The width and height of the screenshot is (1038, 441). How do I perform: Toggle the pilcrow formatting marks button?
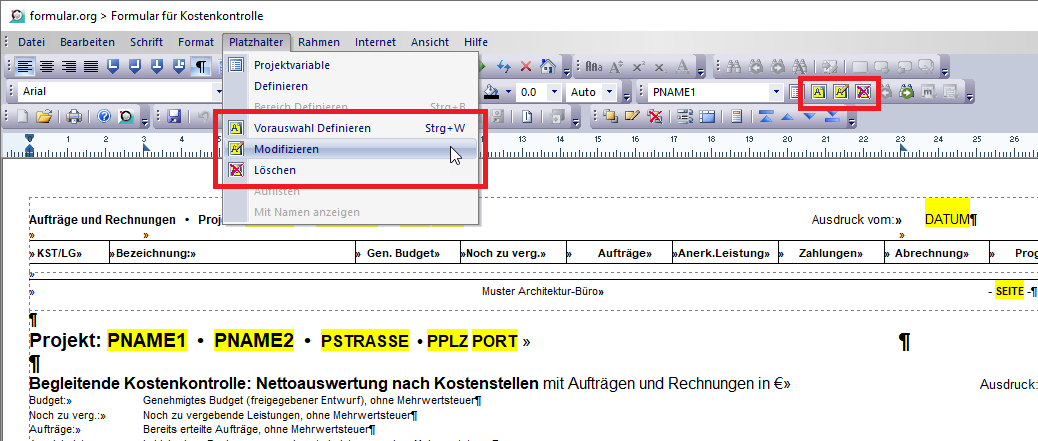coord(201,67)
